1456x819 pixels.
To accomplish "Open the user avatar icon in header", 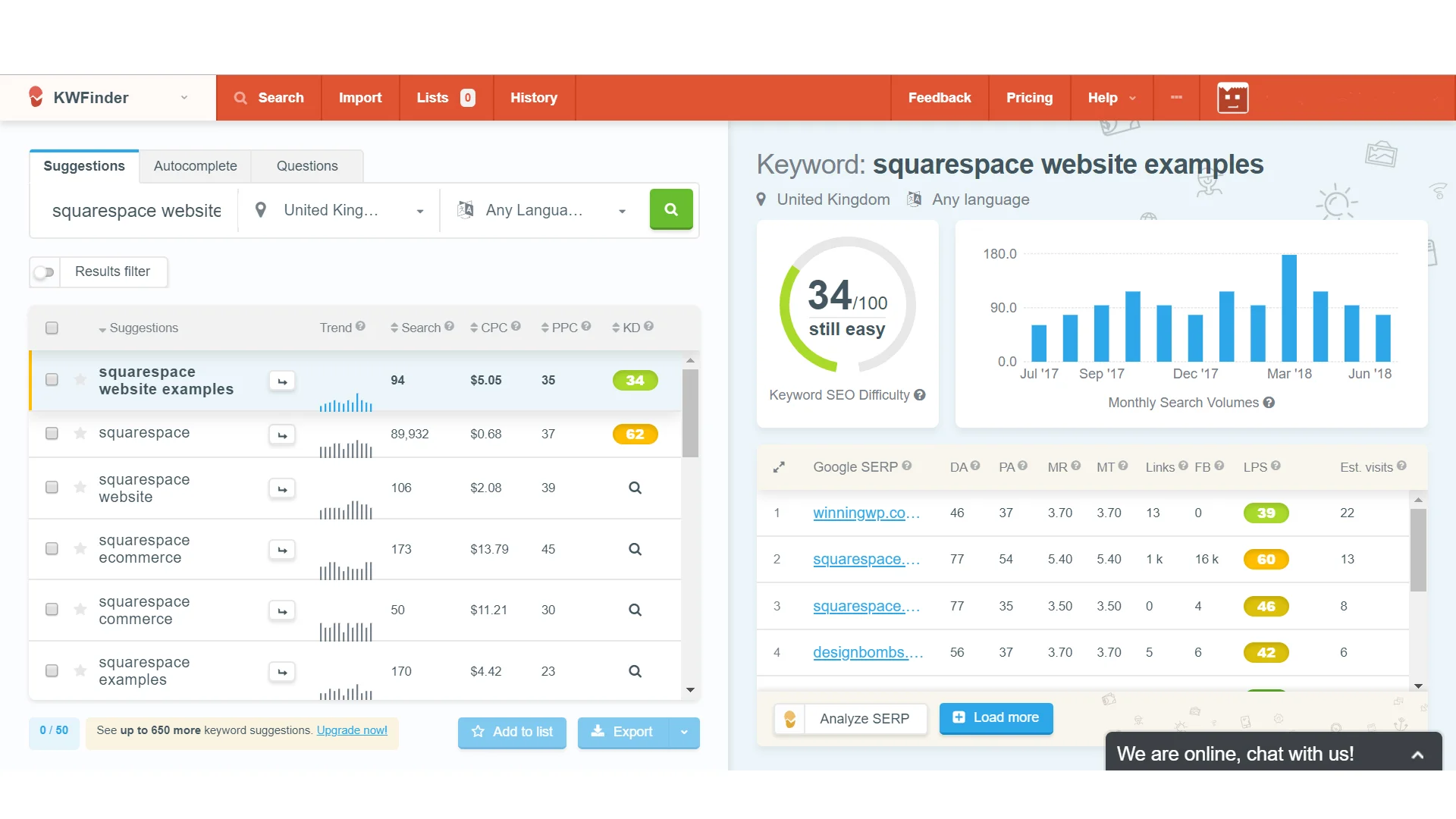I will pyautogui.click(x=1232, y=98).
